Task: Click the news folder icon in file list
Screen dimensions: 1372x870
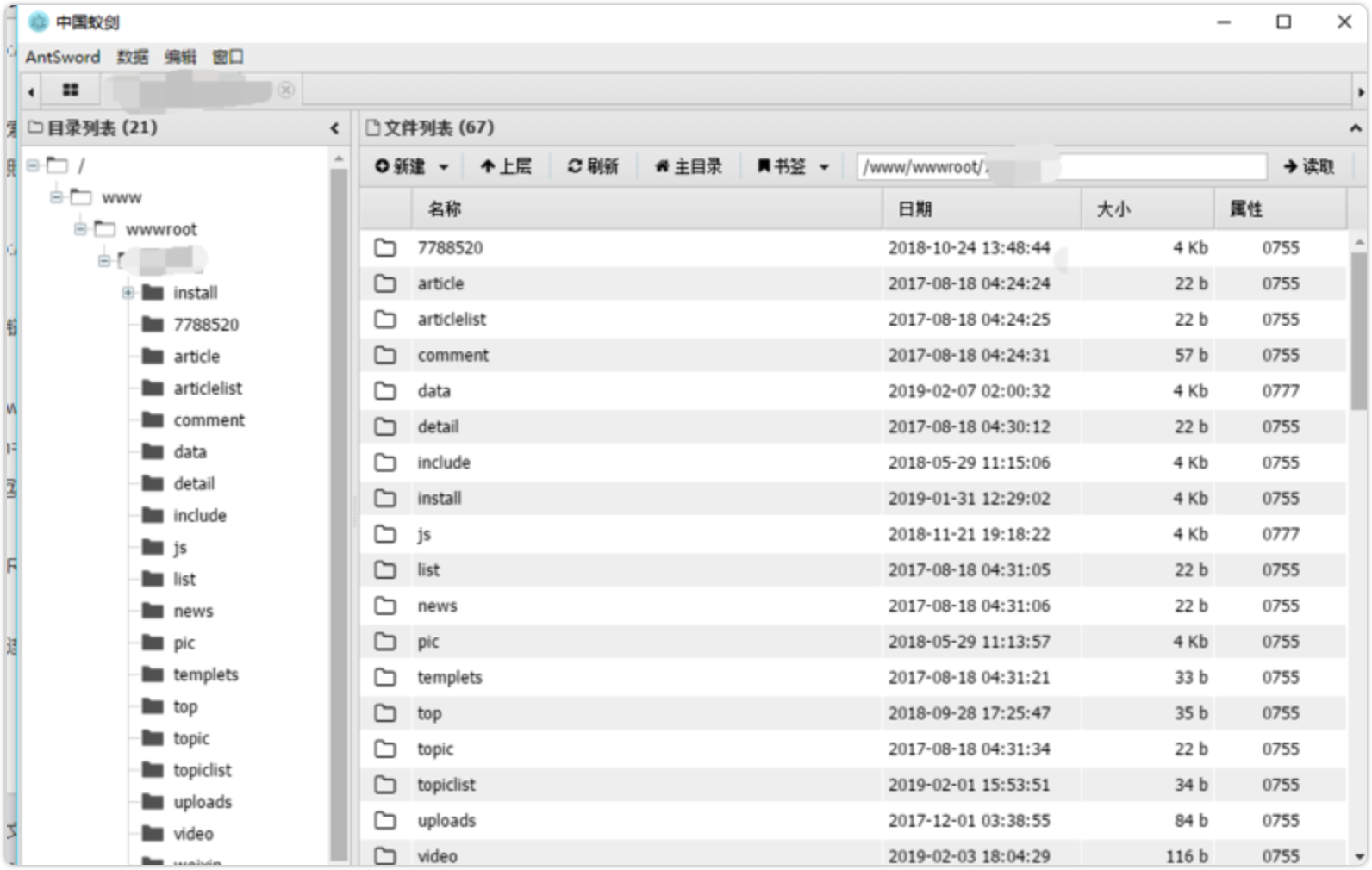Action: tap(385, 606)
